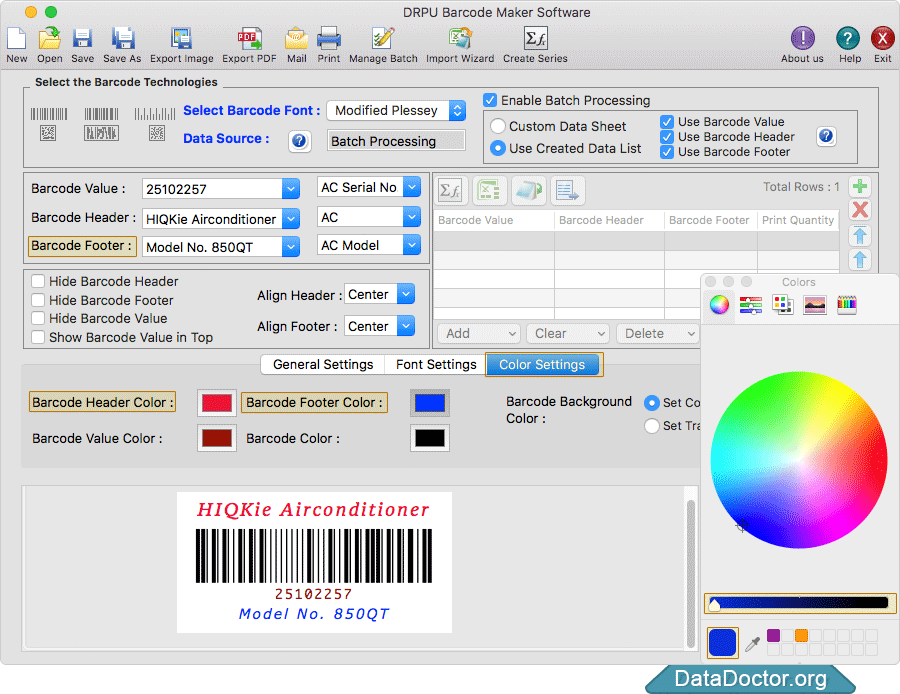Open Manage Batch tool

coord(383,38)
